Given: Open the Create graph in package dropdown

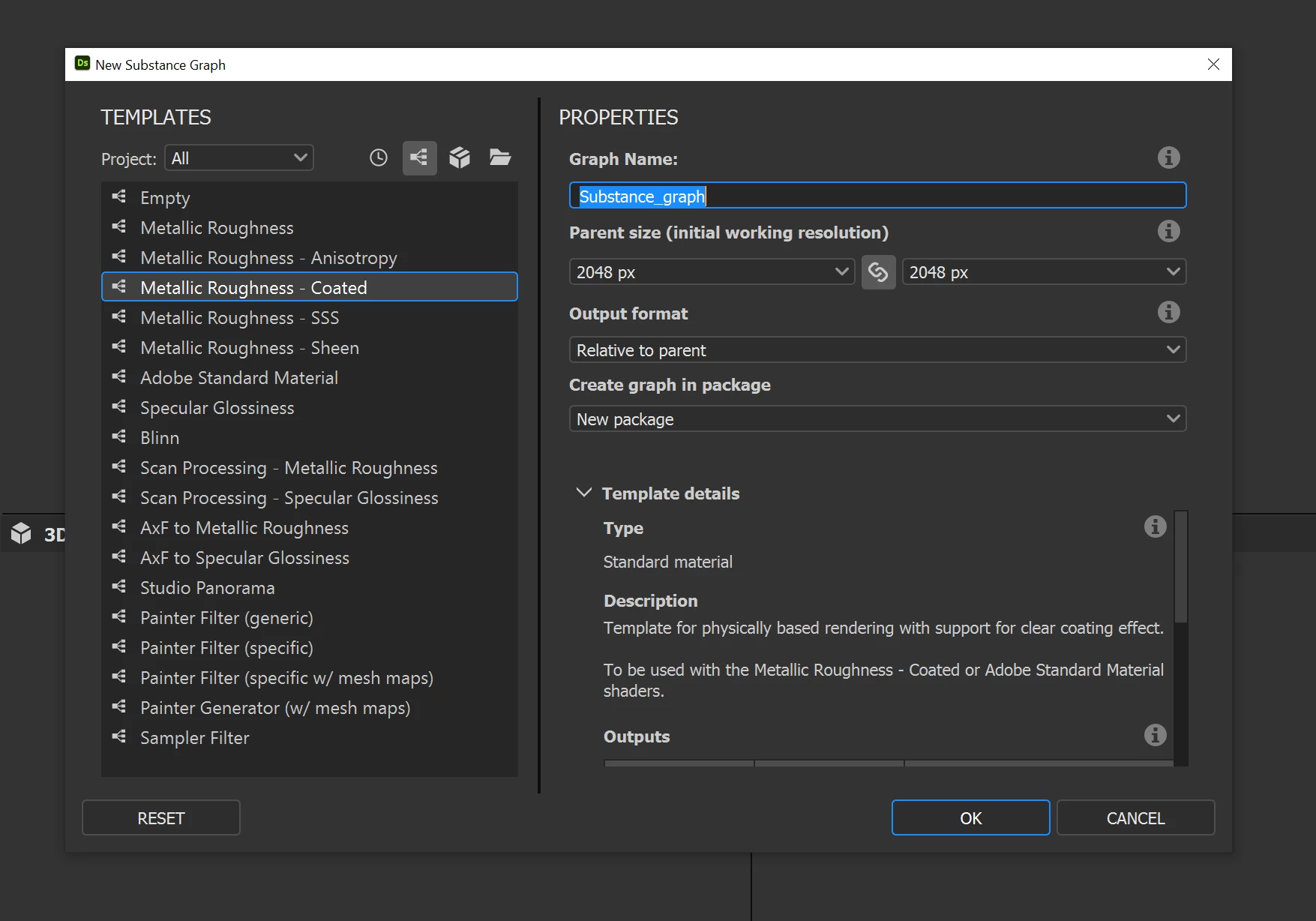Looking at the screenshot, I should [877, 418].
